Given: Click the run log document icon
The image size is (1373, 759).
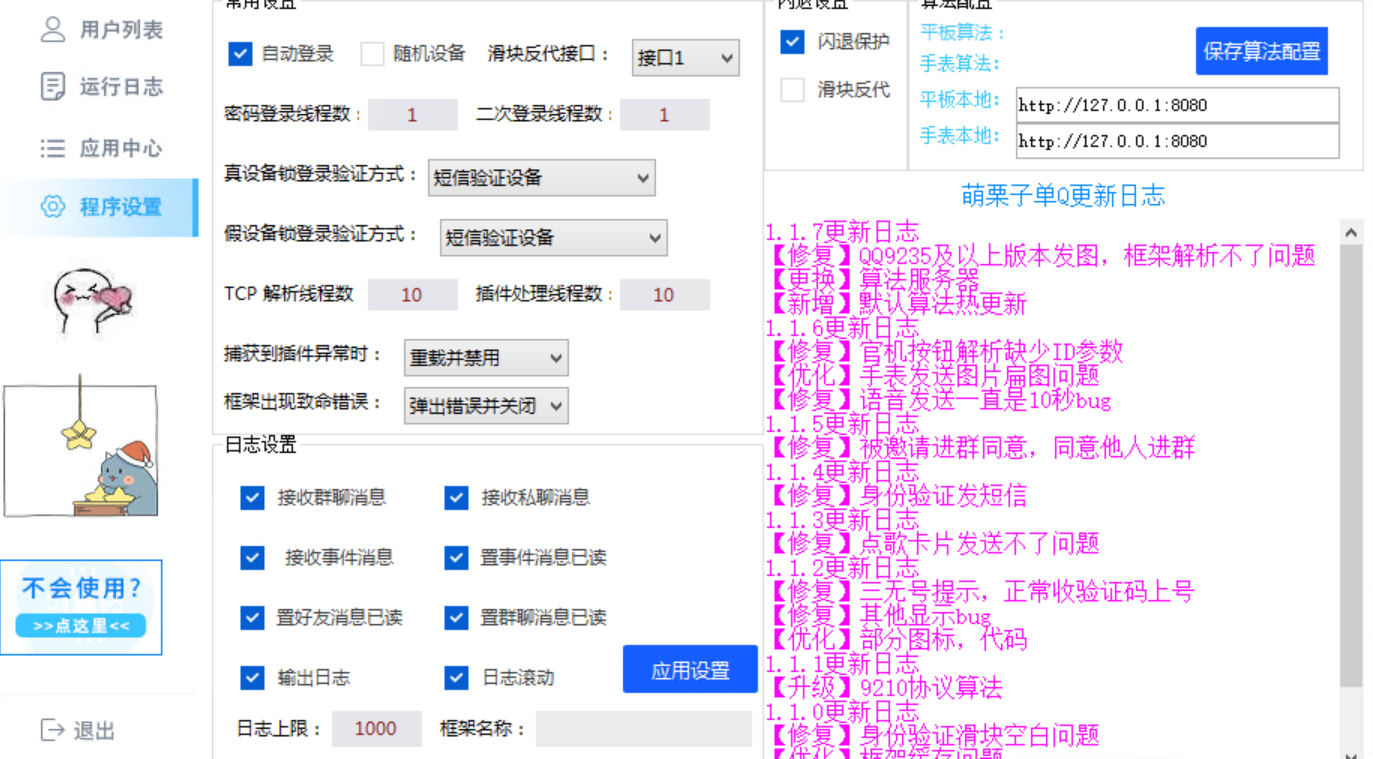Looking at the screenshot, I should (53, 87).
